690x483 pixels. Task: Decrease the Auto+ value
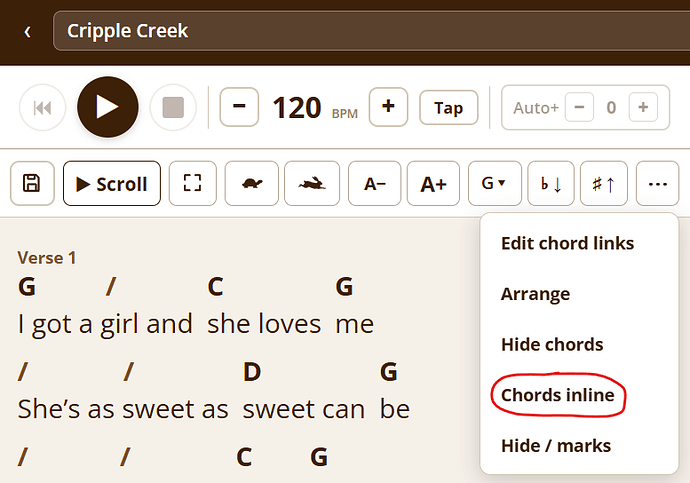coord(579,107)
